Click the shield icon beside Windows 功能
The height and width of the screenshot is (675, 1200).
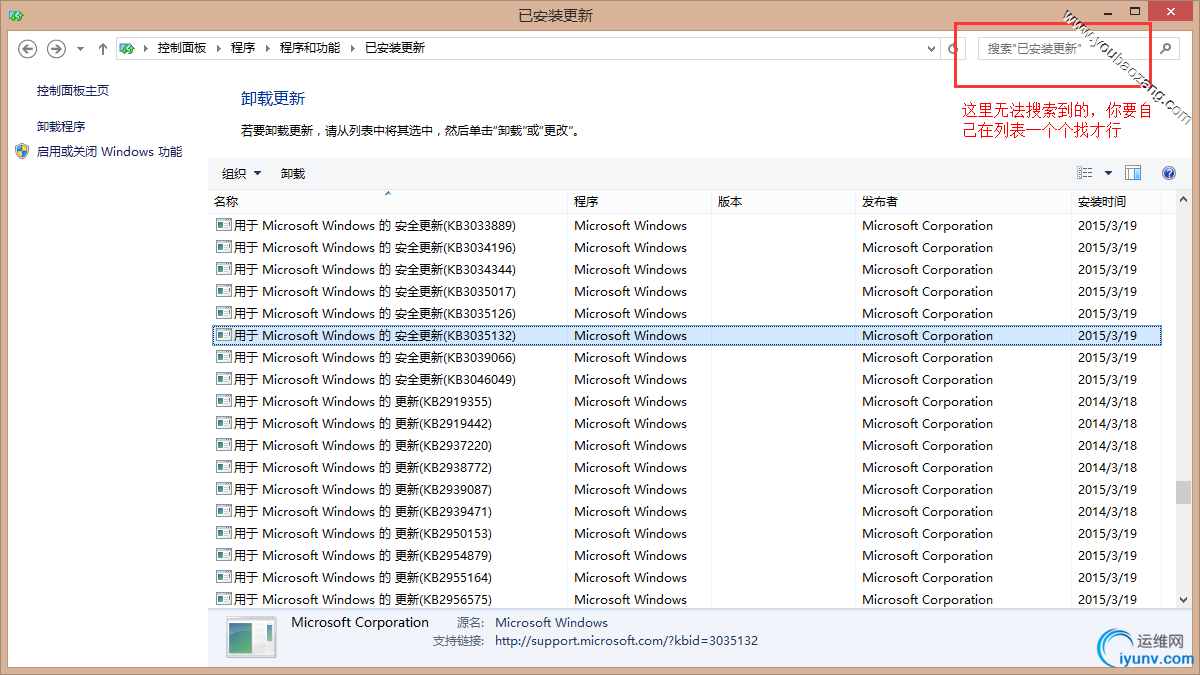(x=23, y=152)
